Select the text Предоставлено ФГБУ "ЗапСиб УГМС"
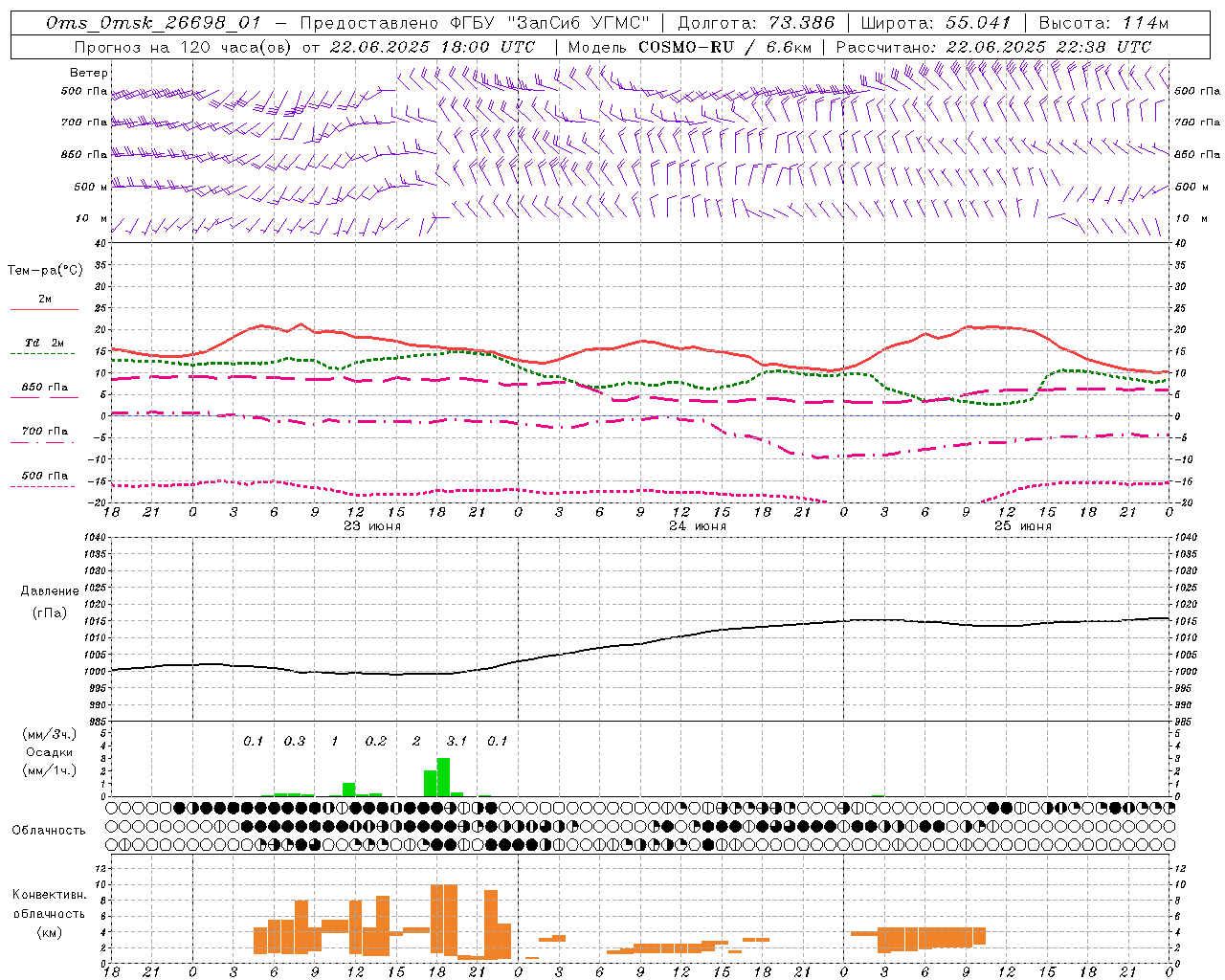The image size is (1225, 980). (x=475, y=23)
